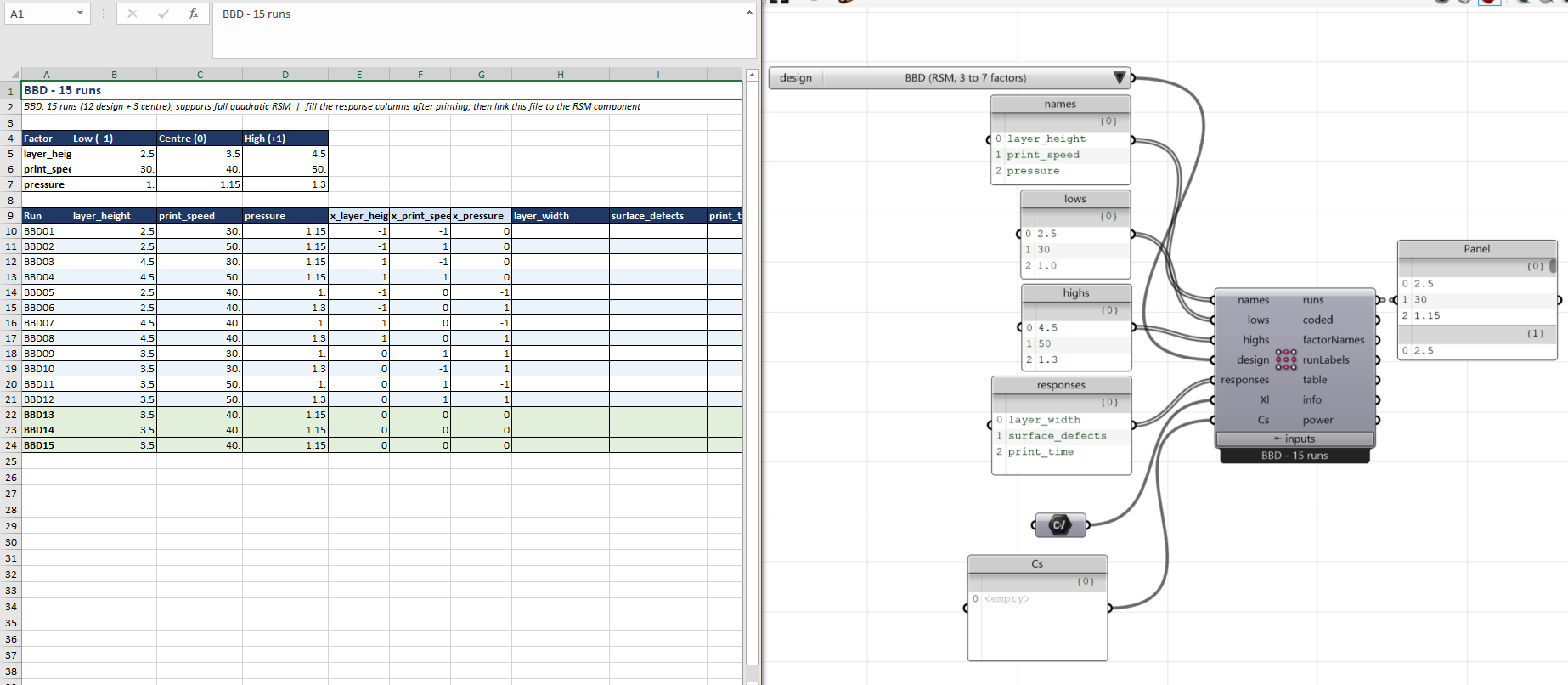The width and height of the screenshot is (1568, 685).
Task: Open the design value list dropdown arrow
Action: (x=1120, y=78)
